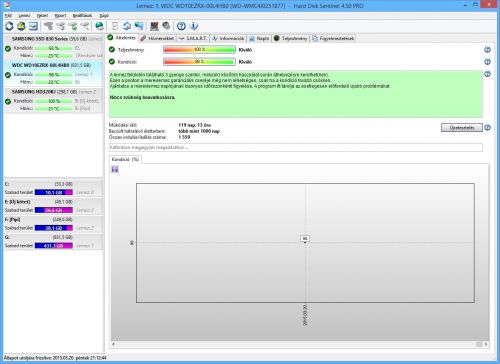Screen dimensions: 500x364
Task: Switch to the Napló tab
Action: 259,38
